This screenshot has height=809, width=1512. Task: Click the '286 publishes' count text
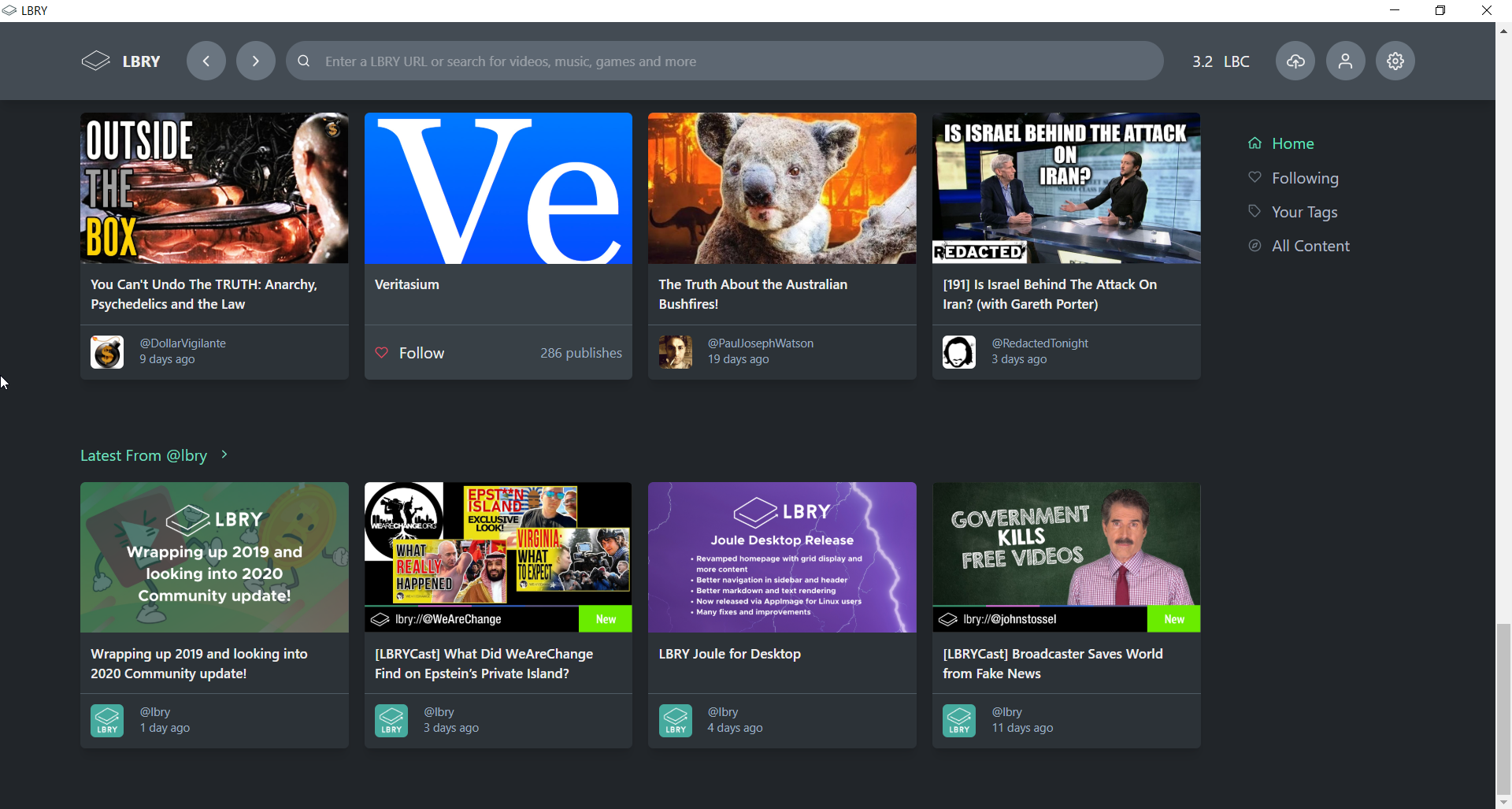(x=581, y=353)
